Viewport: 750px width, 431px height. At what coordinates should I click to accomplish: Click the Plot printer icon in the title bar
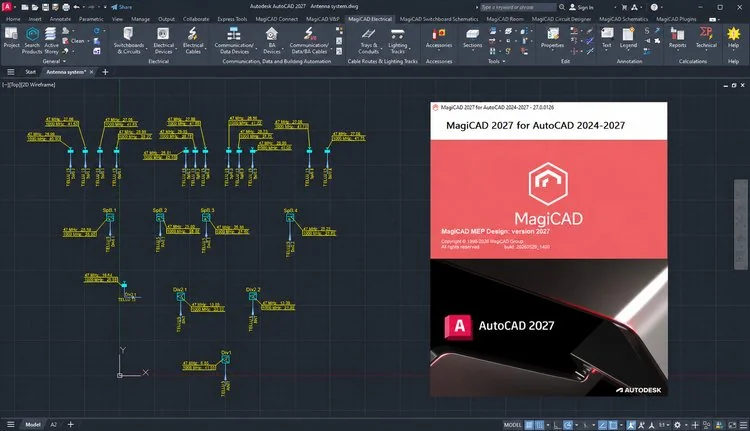coord(66,7)
